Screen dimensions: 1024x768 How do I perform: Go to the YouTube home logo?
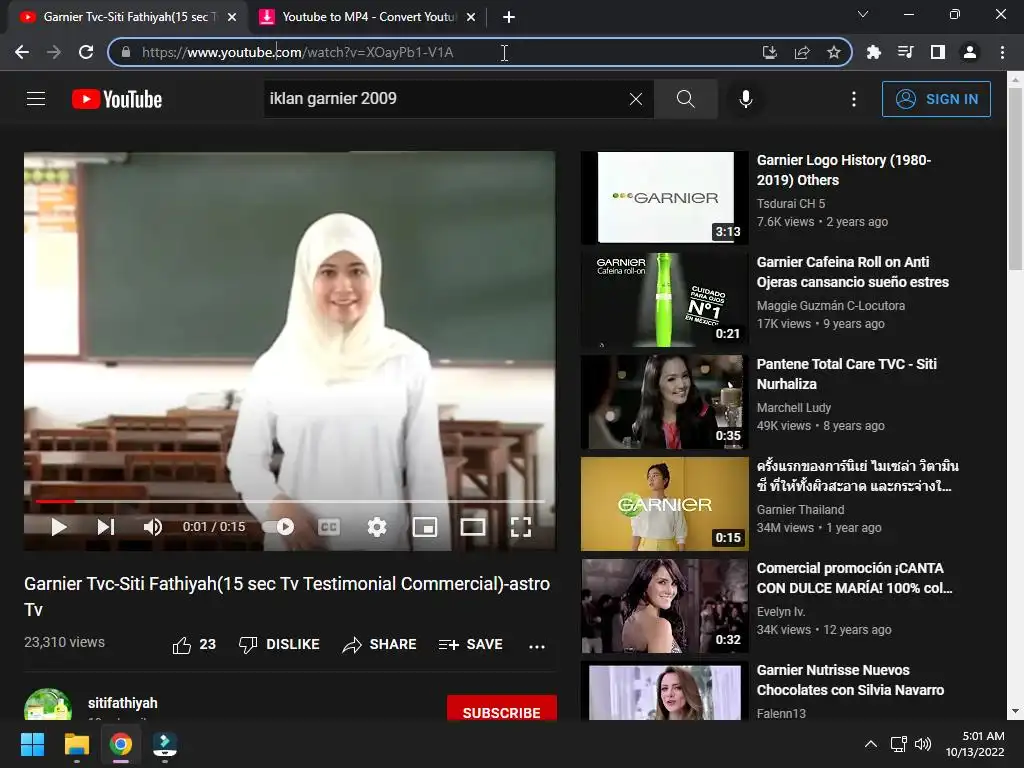[117, 99]
